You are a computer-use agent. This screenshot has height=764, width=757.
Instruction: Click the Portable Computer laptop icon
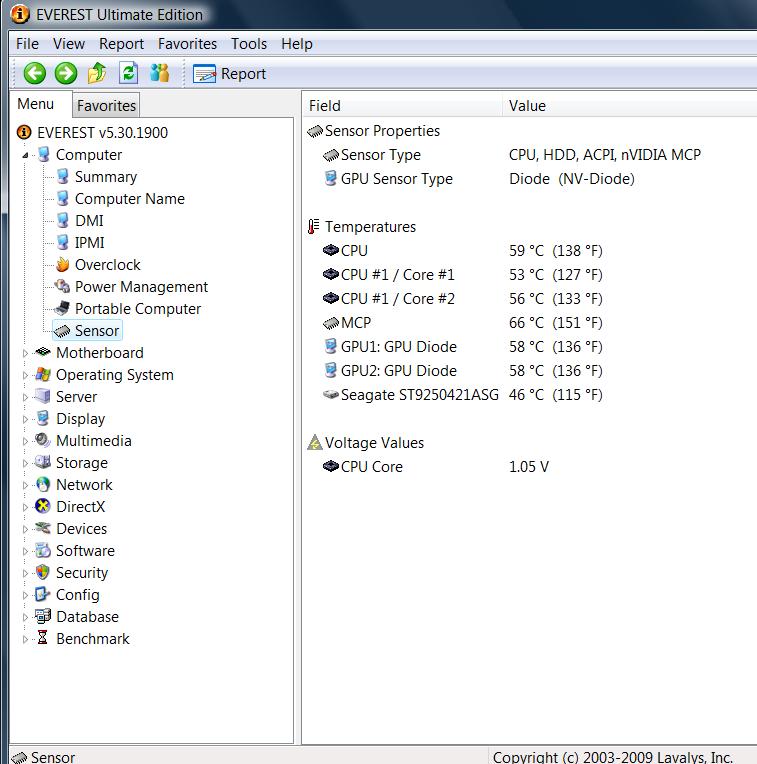tap(62, 308)
